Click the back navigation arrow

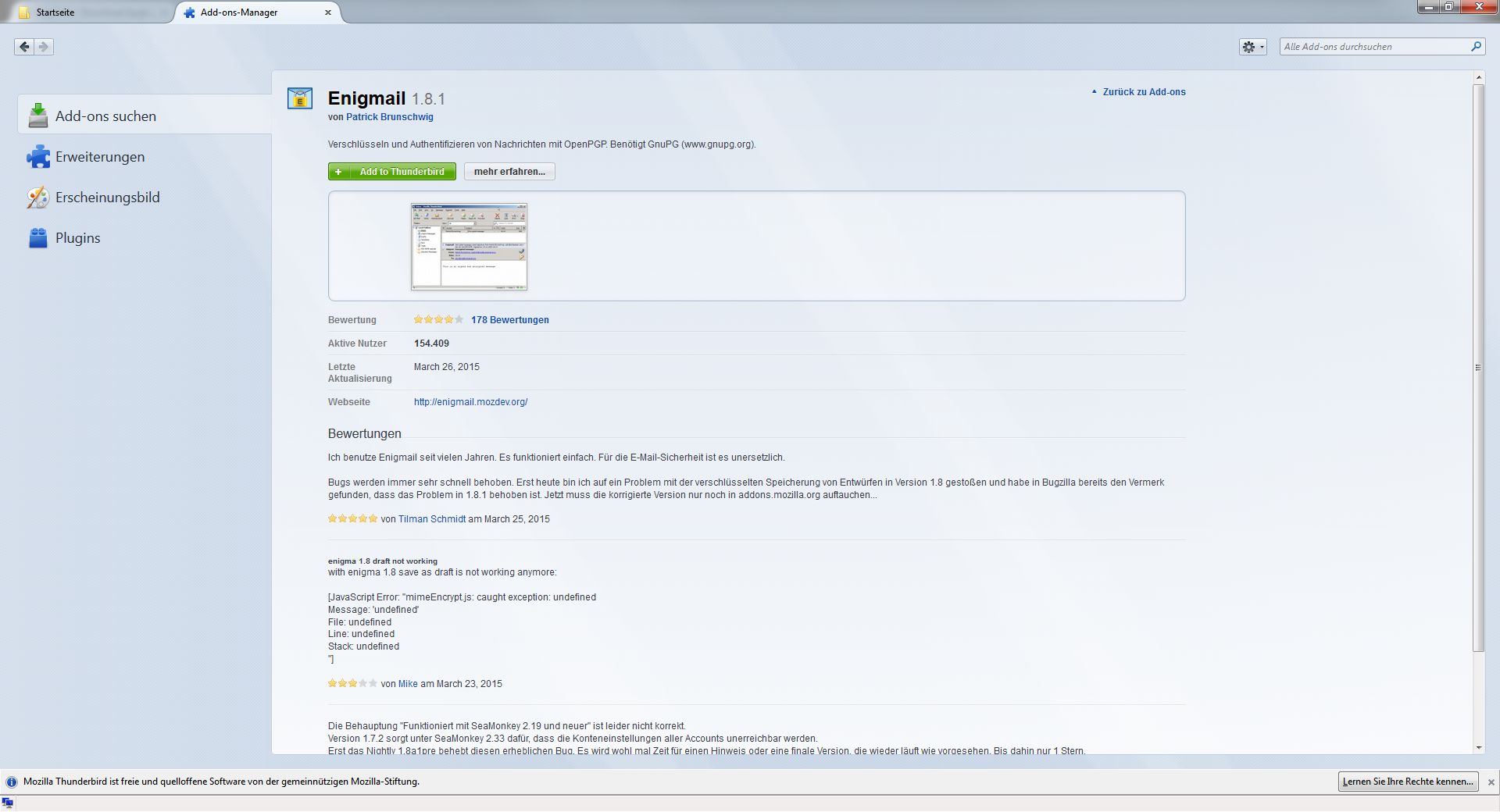pyautogui.click(x=24, y=47)
